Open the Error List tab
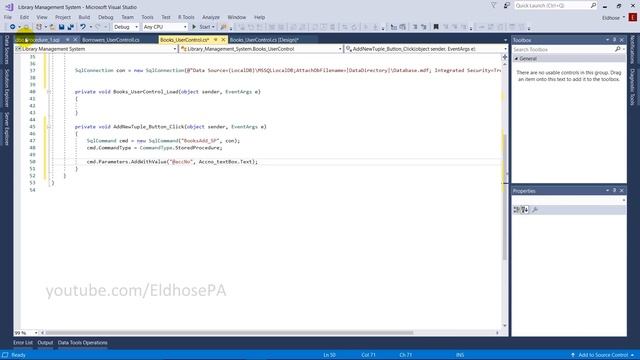 tap(23, 343)
